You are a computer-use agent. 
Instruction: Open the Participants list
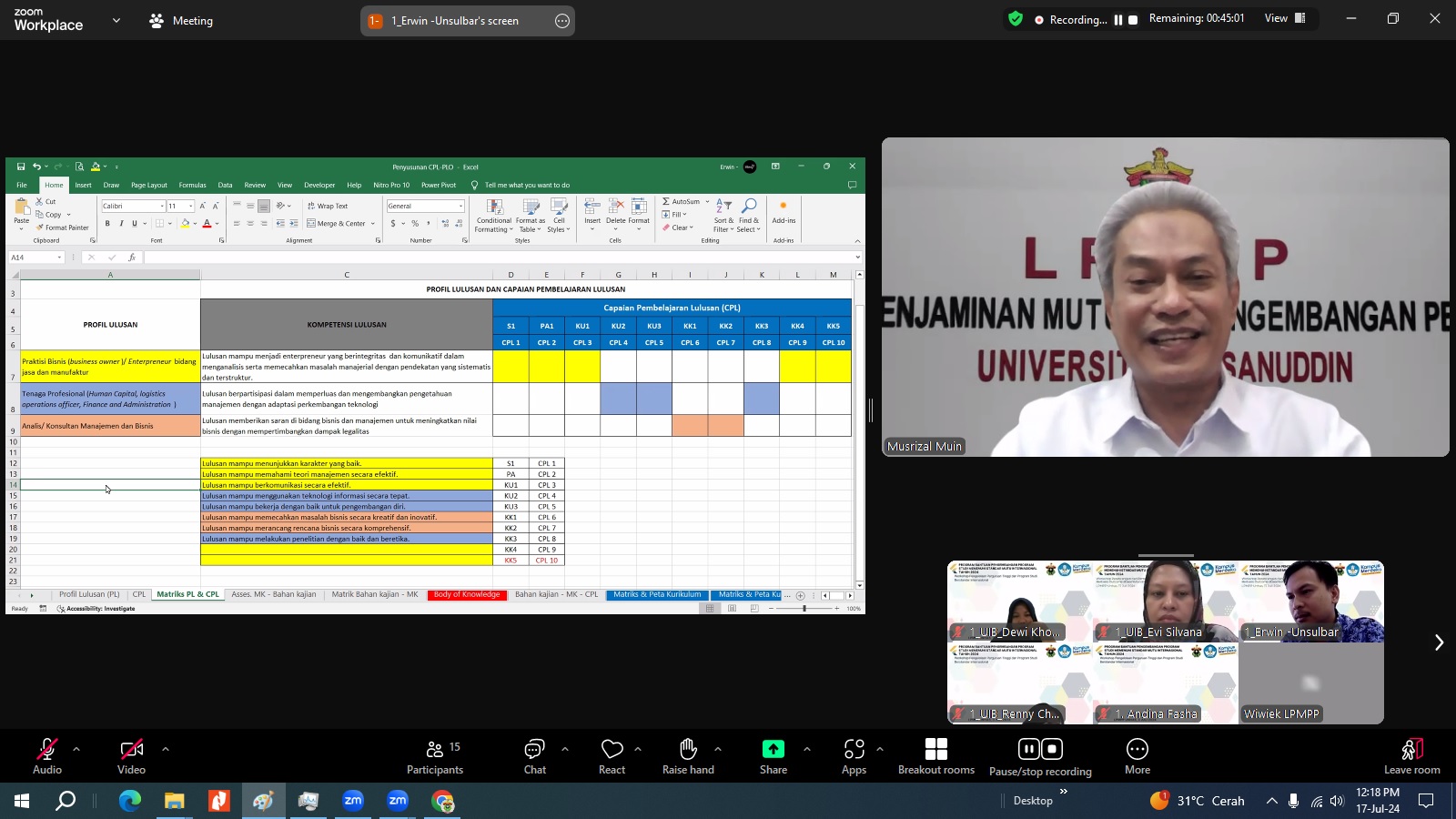pyautogui.click(x=435, y=755)
